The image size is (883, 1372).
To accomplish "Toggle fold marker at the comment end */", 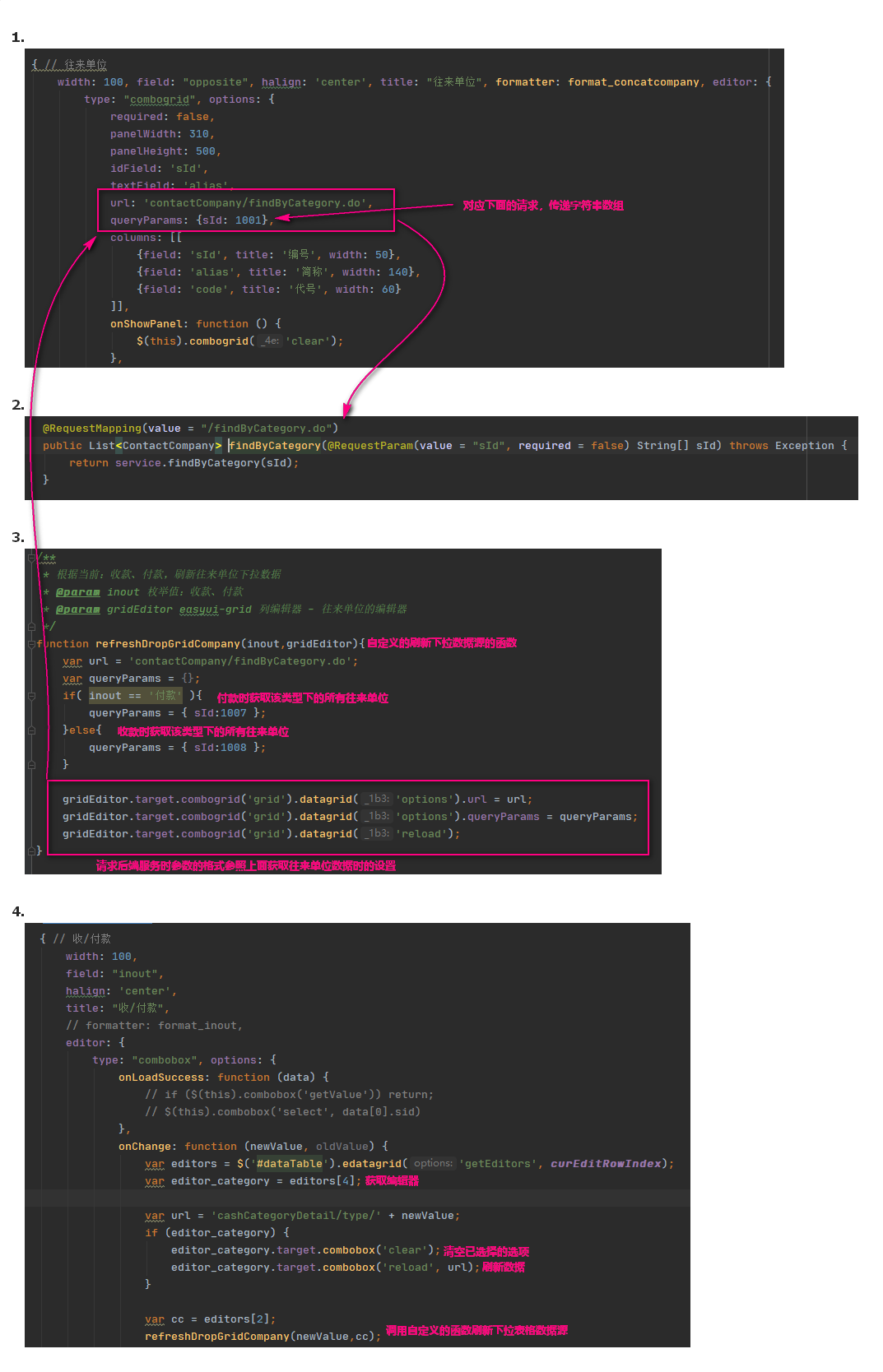I will pyautogui.click(x=31, y=626).
